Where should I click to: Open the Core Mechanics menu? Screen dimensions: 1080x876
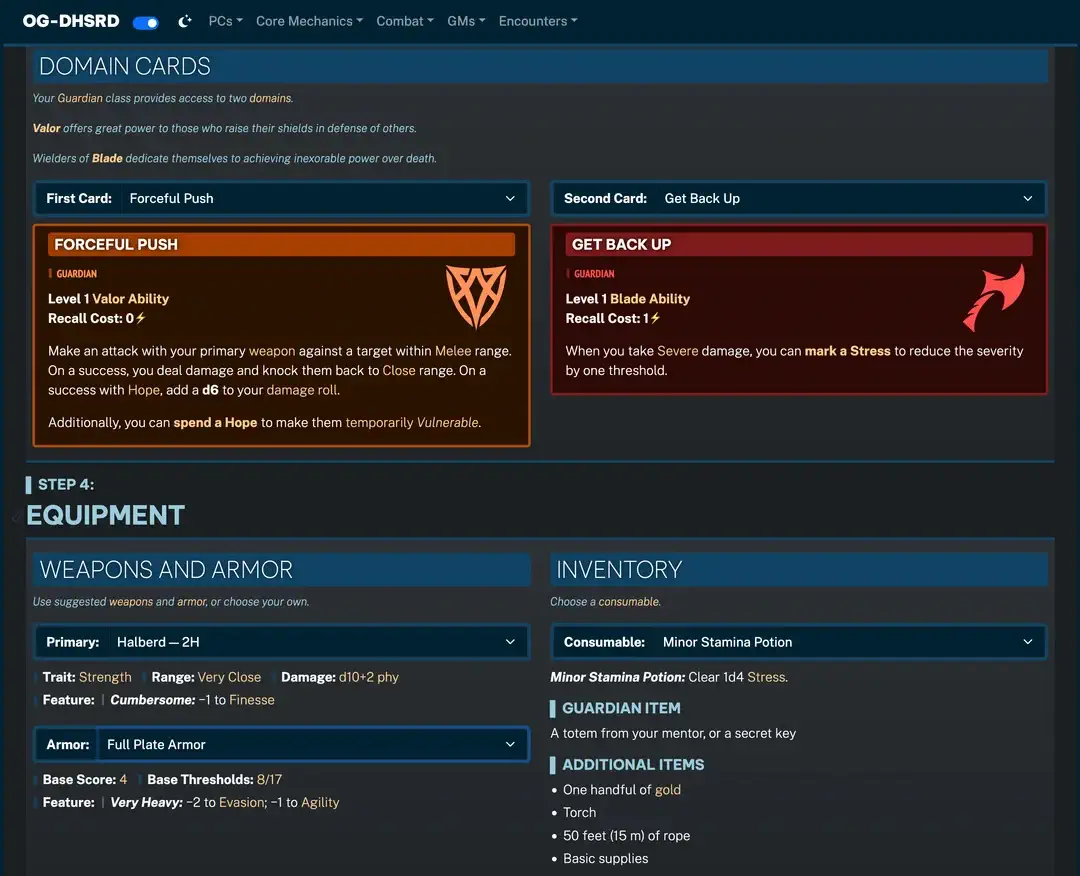[309, 21]
